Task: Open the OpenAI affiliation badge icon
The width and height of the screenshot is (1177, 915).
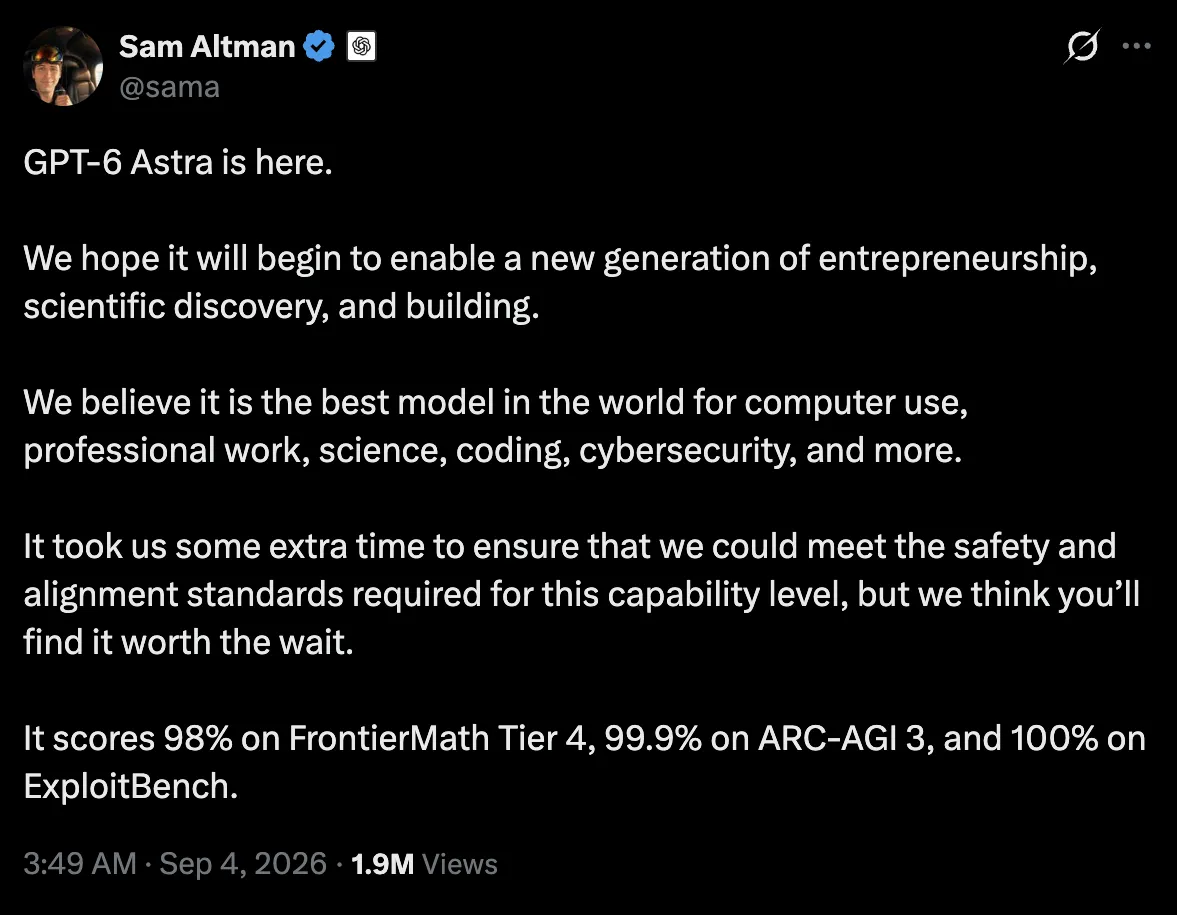Action: [361, 47]
